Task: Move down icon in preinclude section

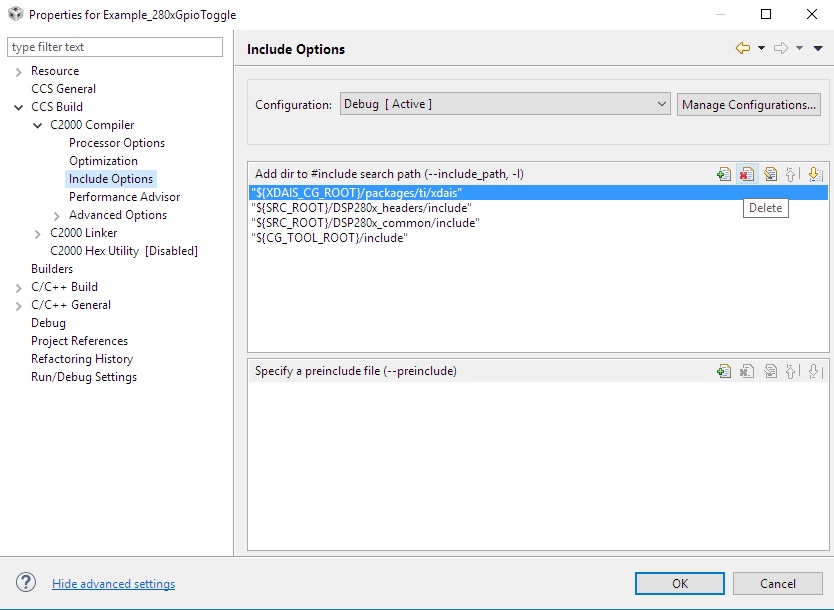Action: (x=815, y=371)
